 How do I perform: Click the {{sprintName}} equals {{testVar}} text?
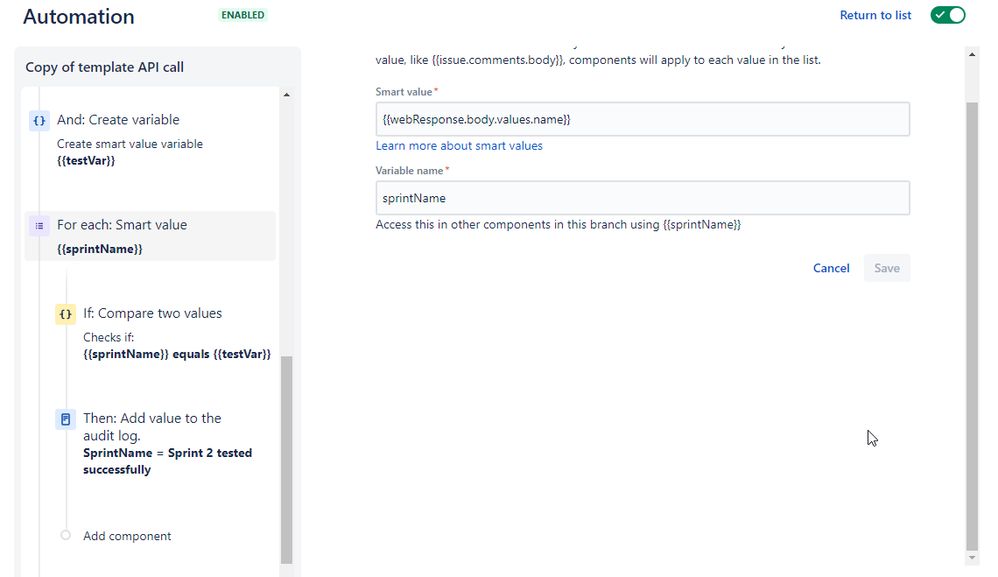(x=177, y=354)
